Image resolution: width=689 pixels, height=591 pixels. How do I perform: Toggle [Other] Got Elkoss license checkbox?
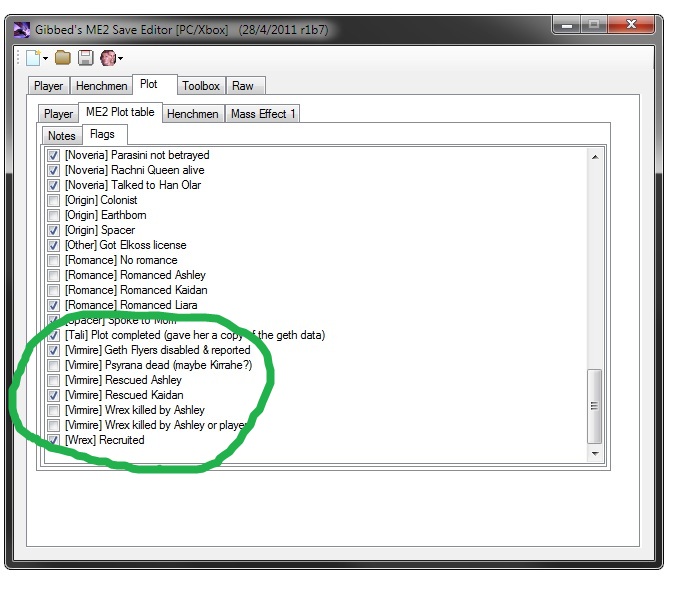pyautogui.click(x=54, y=245)
